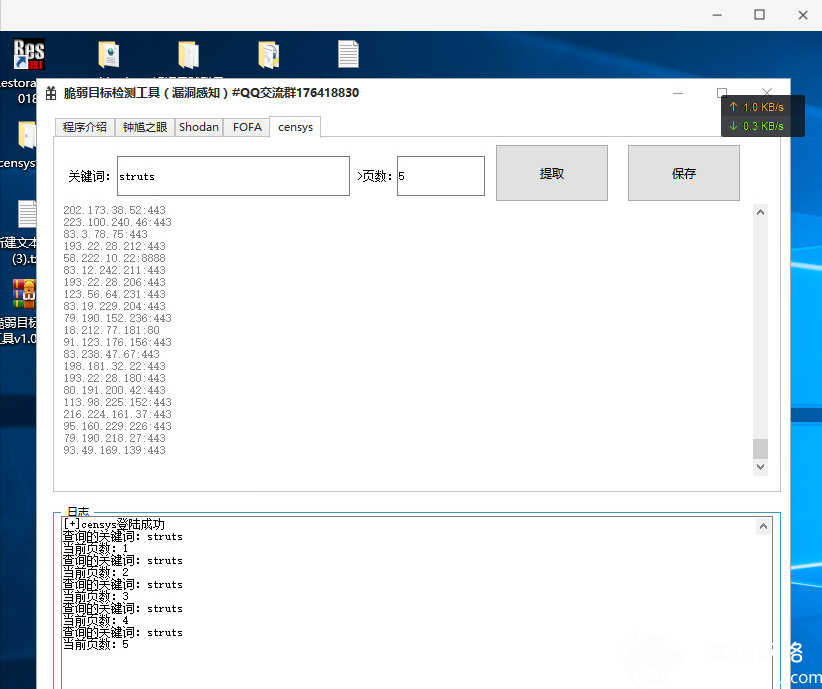822x689 pixels.
Task: Open the censys folder on the desktop
Action: [26, 135]
